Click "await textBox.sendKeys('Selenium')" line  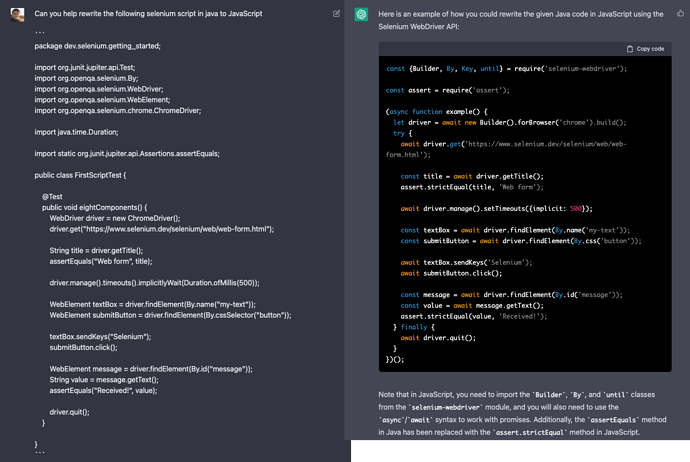coord(466,263)
